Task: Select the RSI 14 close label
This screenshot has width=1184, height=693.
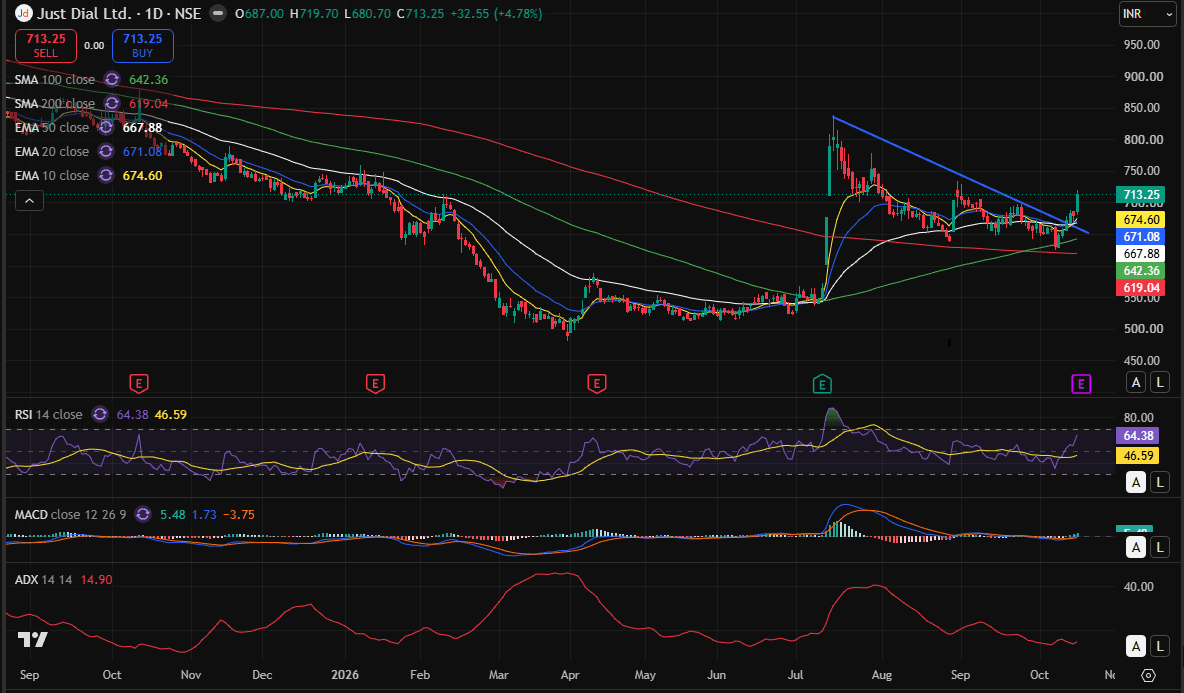Action: pyautogui.click(x=48, y=414)
